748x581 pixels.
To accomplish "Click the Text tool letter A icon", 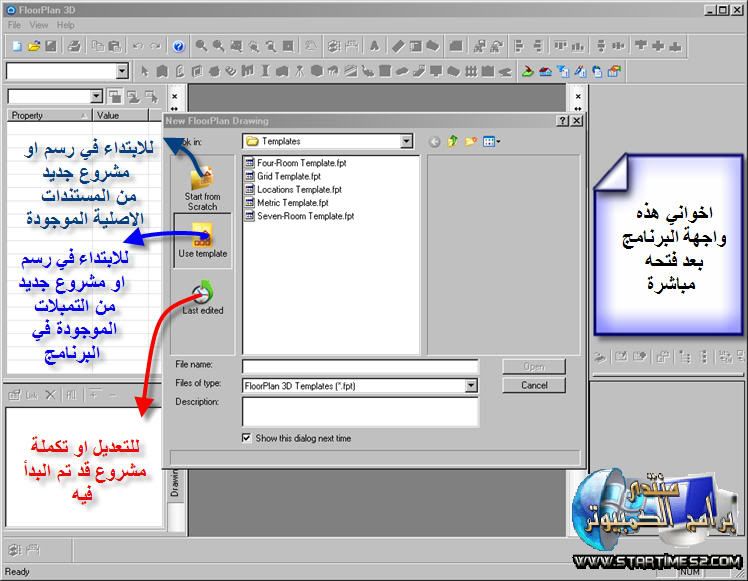I will click(374, 46).
